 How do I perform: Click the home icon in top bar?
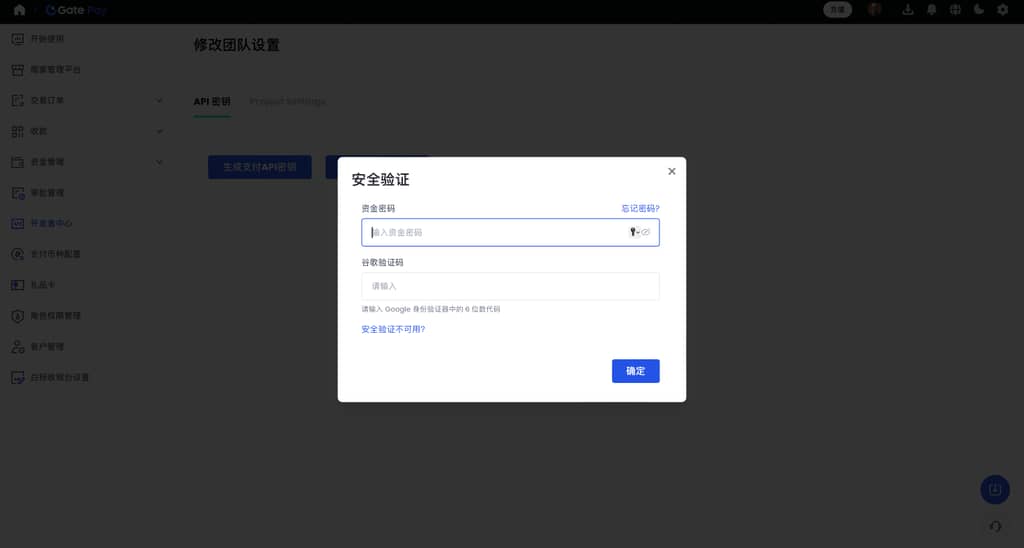click(x=19, y=10)
